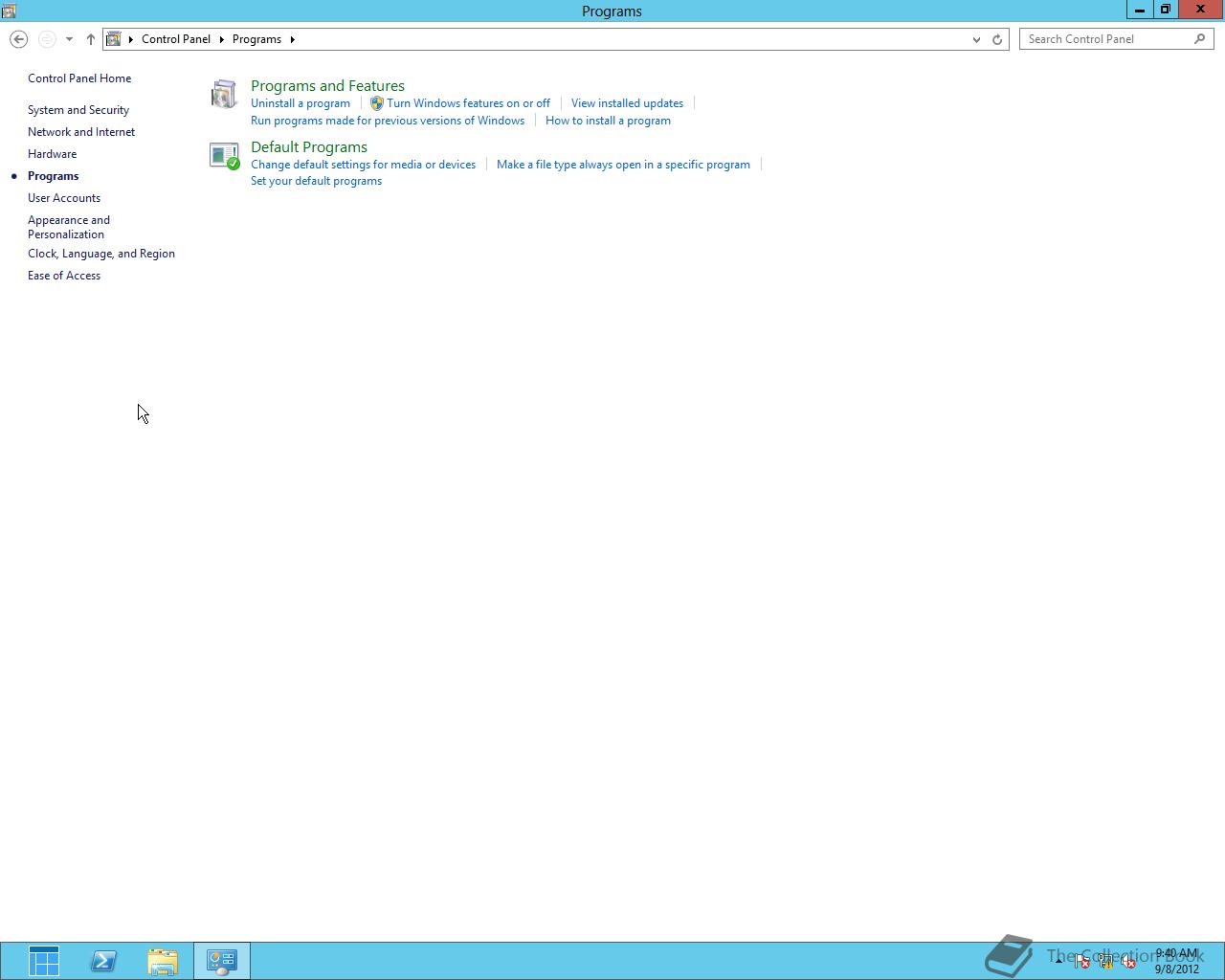Open Change default settings for media or devices

pos(363,165)
